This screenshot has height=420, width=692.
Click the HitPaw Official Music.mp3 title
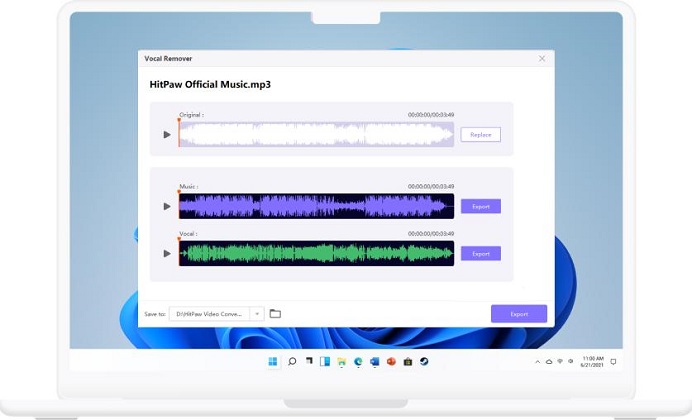tap(210, 85)
